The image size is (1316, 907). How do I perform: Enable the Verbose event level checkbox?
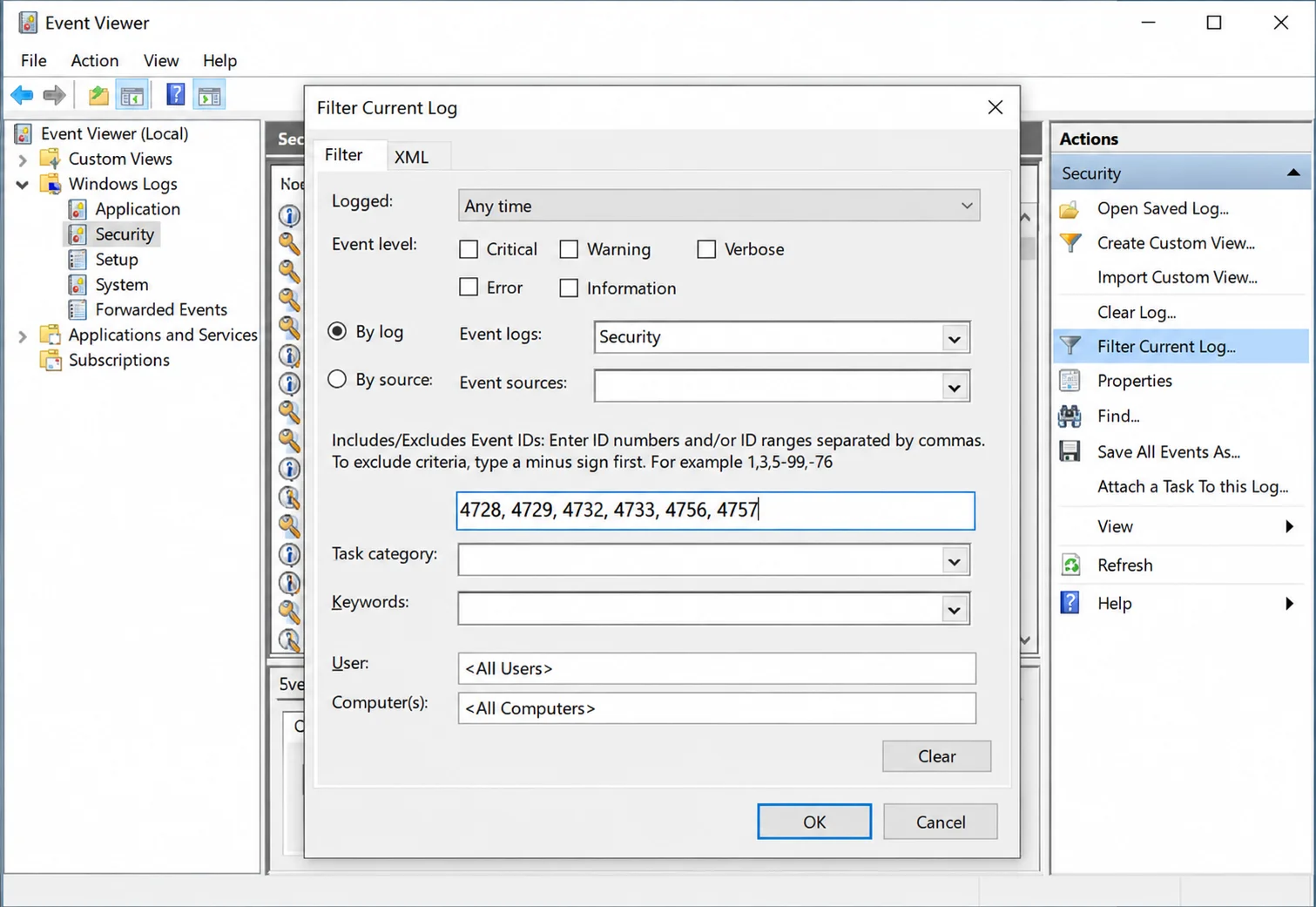point(706,249)
